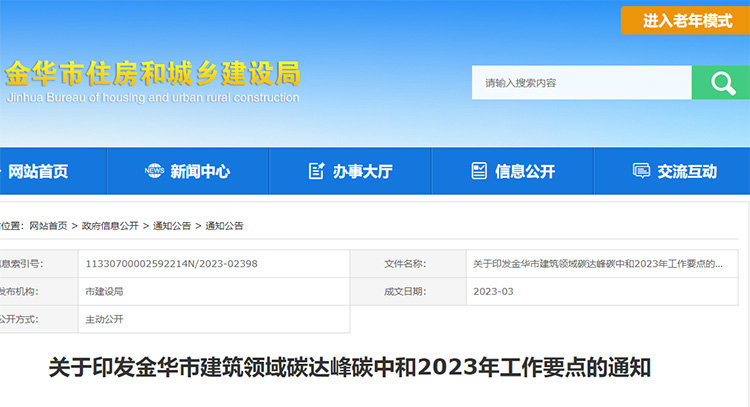Click the Jinhua Bureau English subtitle text
750x407 pixels.
152,98
